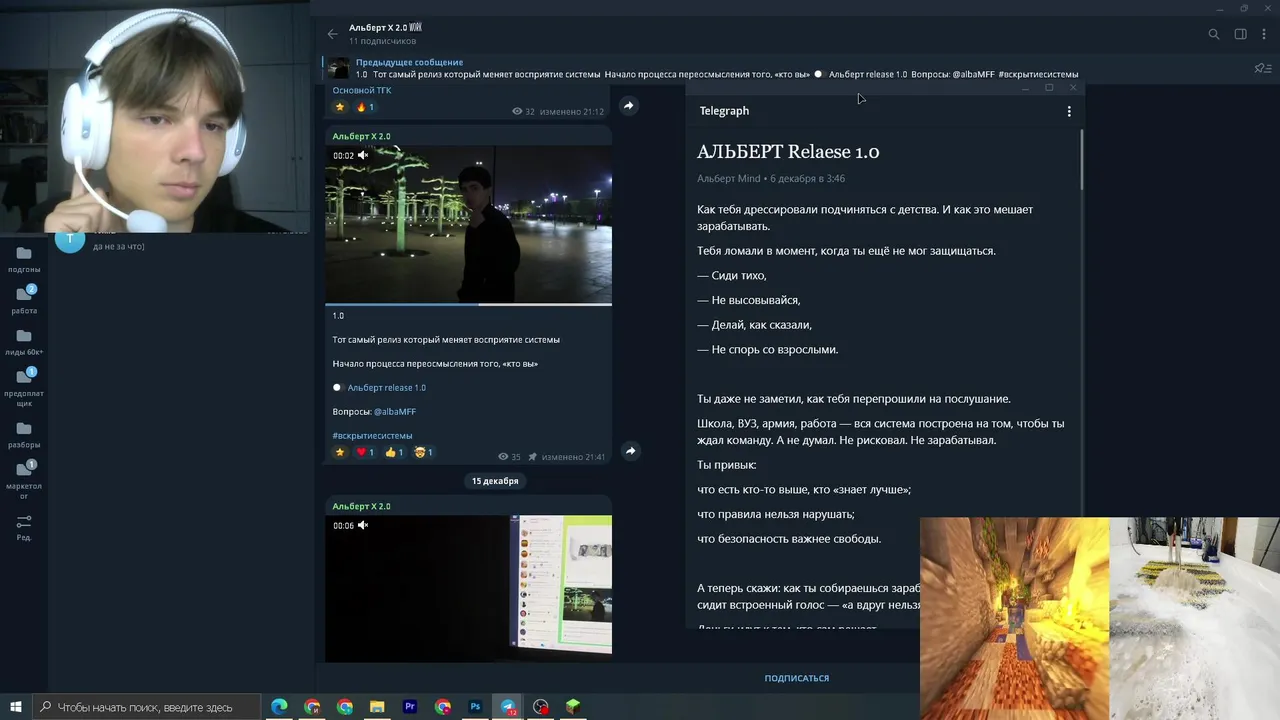The width and height of the screenshot is (1280, 720).
Task: Edit folders with the Ред. button
Action: [24, 528]
